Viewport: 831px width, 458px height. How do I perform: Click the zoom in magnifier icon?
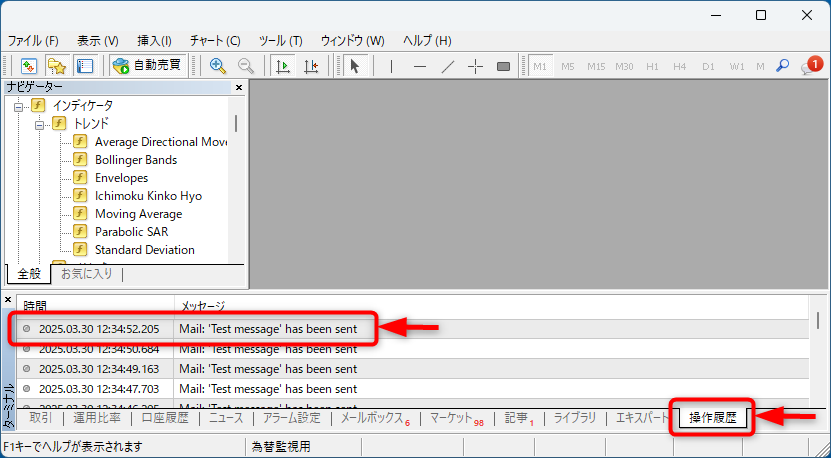pyautogui.click(x=217, y=66)
